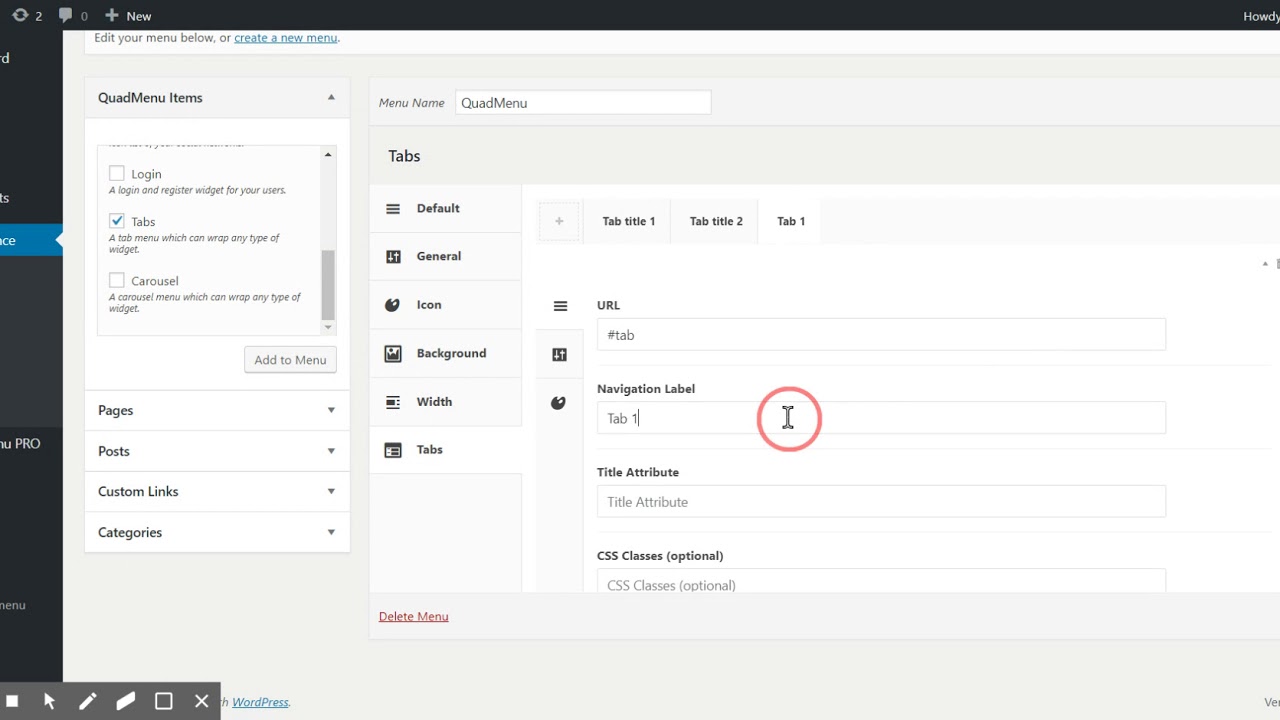This screenshot has width=1280, height=720.
Task: Open the tab item palette icon
Action: [x=558, y=403]
